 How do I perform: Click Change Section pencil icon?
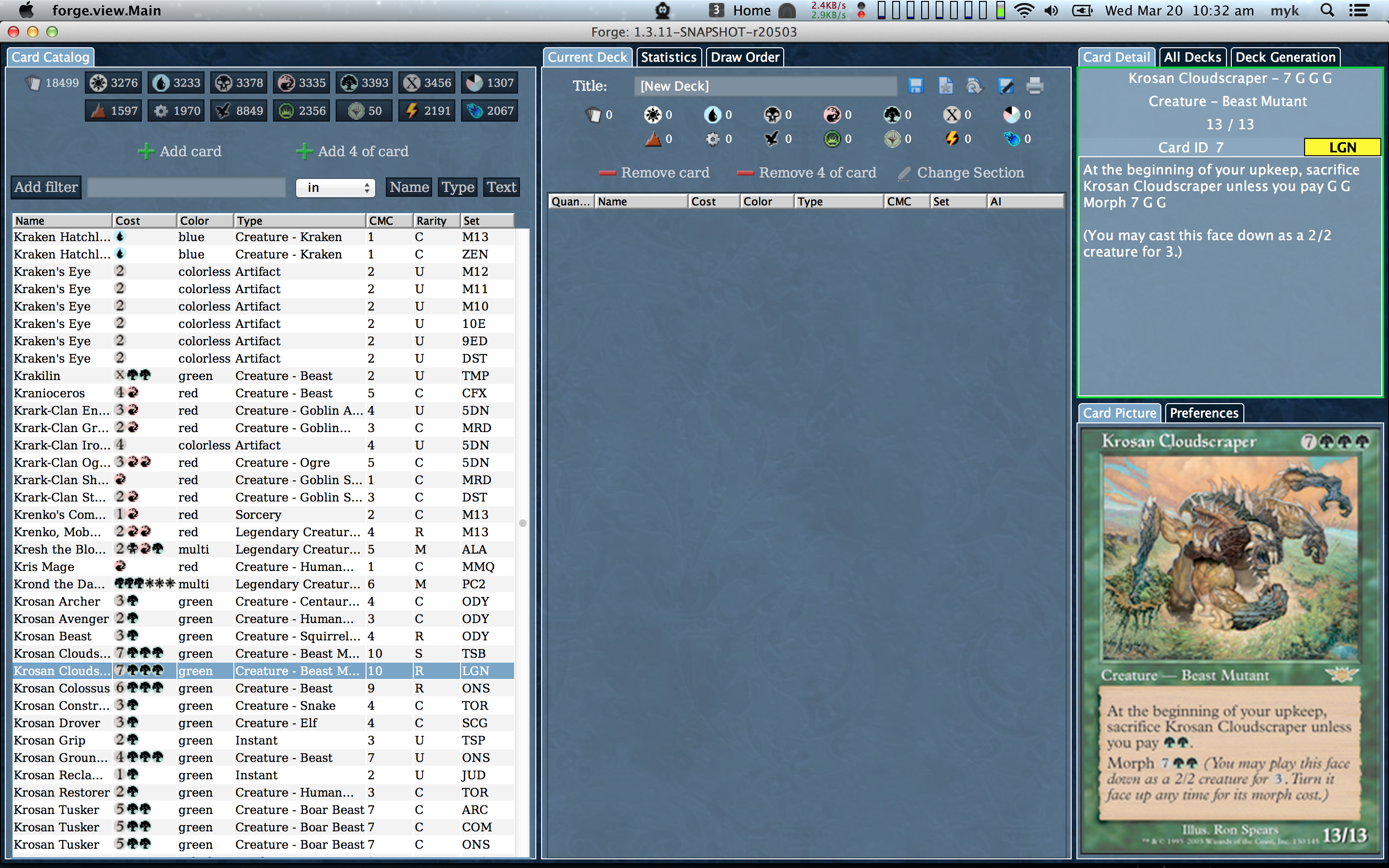[904, 173]
